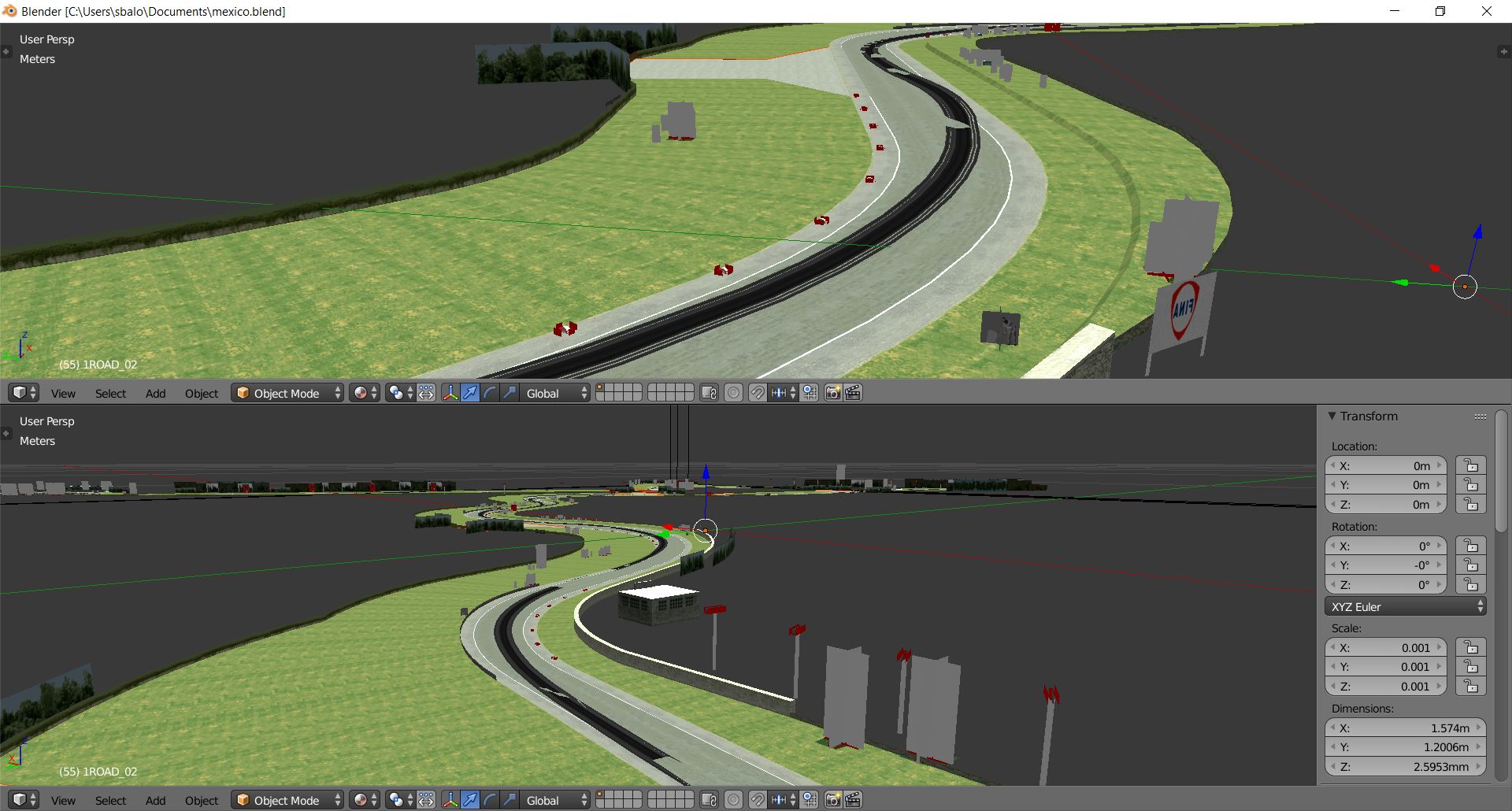Image resolution: width=1512 pixels, height=811 pixels.
Task: Click Dimensions Z field showing 2.5953mm
Action: (1406, 766)
